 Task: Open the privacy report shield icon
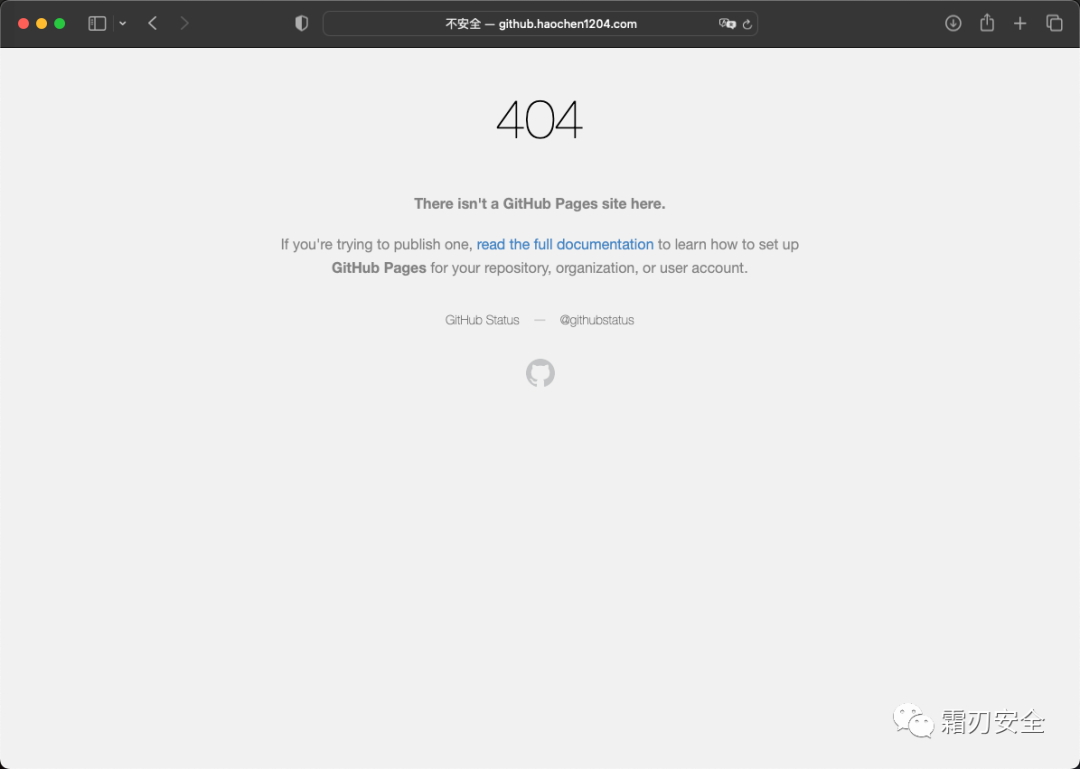point(301,23)
